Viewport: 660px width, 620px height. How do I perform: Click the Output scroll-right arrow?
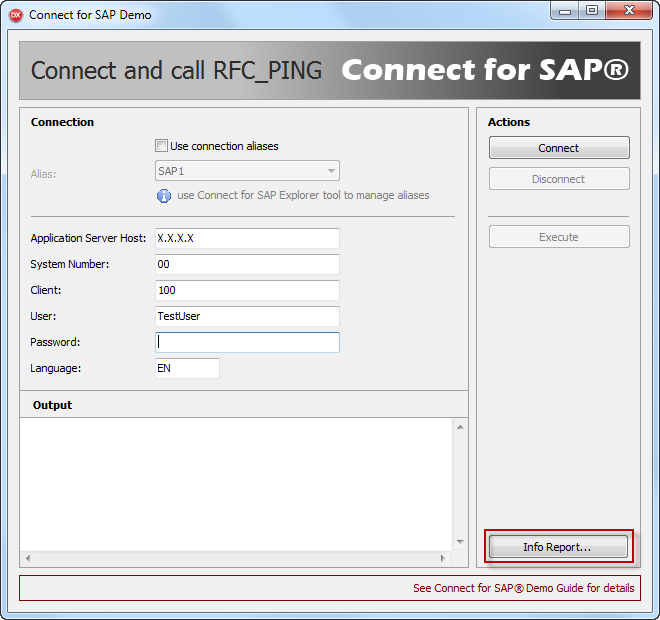(x=442, y=559)
